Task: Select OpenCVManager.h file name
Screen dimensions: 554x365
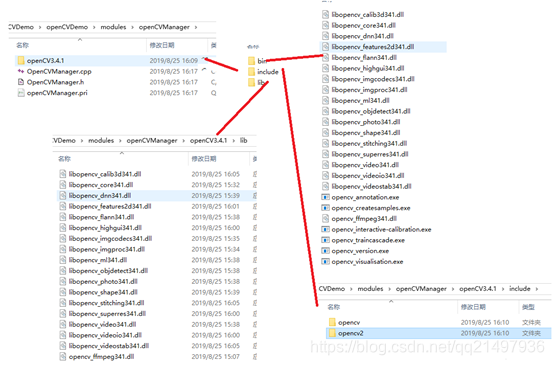Action: point(55,82)
